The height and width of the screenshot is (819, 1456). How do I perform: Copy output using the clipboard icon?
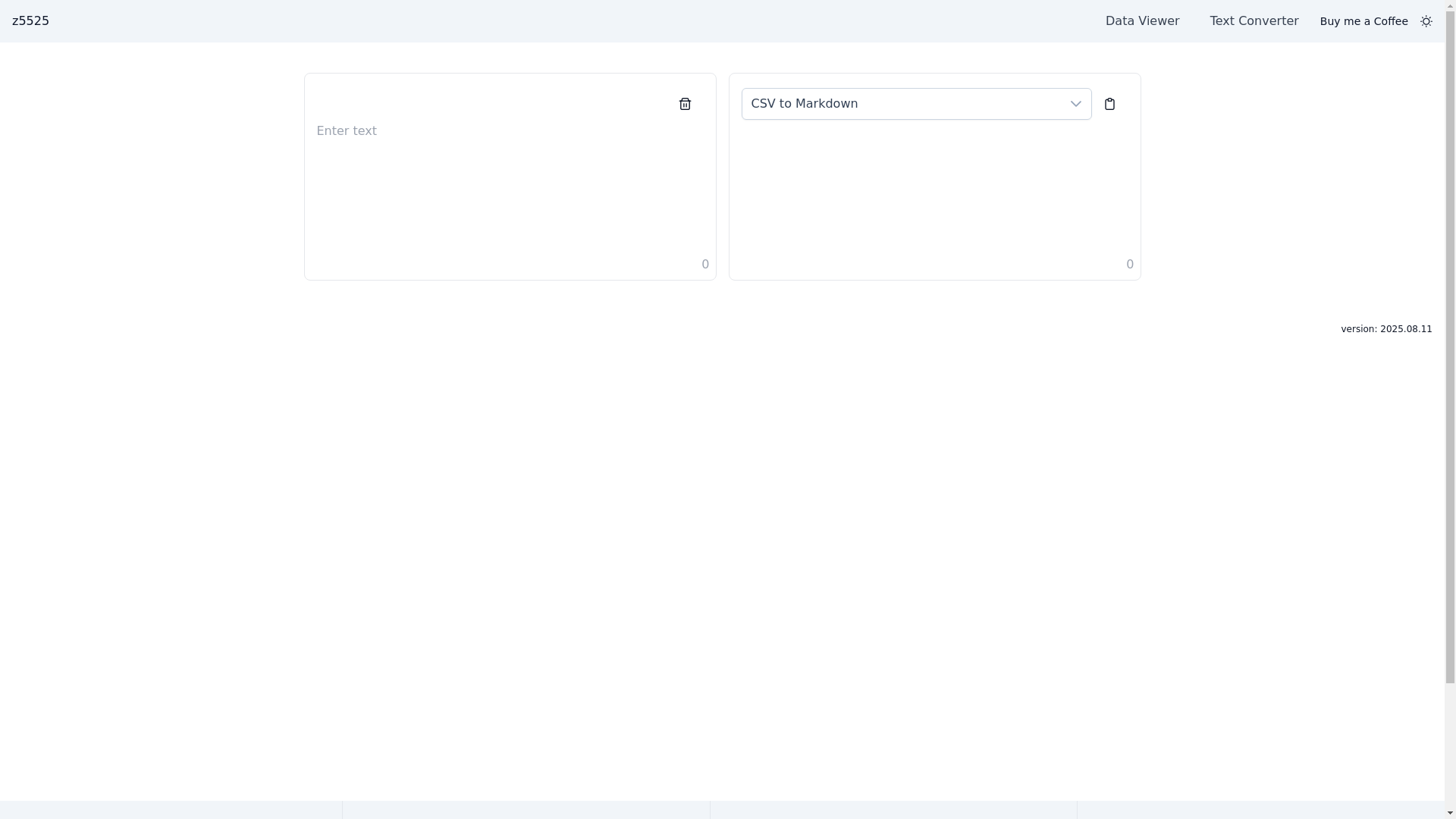coord(1109,104)
